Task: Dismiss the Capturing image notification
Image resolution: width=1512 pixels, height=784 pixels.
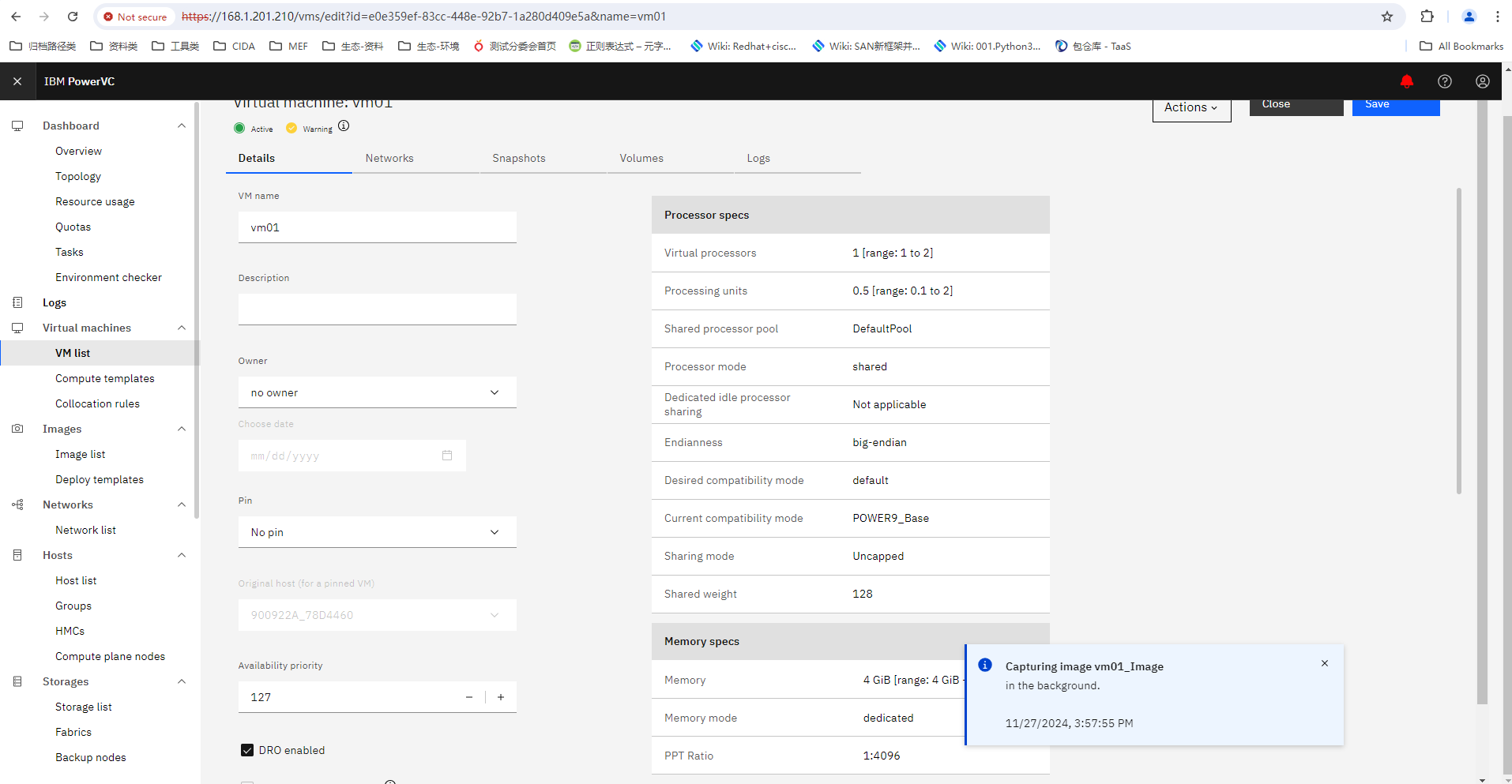Action: pos(1325,663)
